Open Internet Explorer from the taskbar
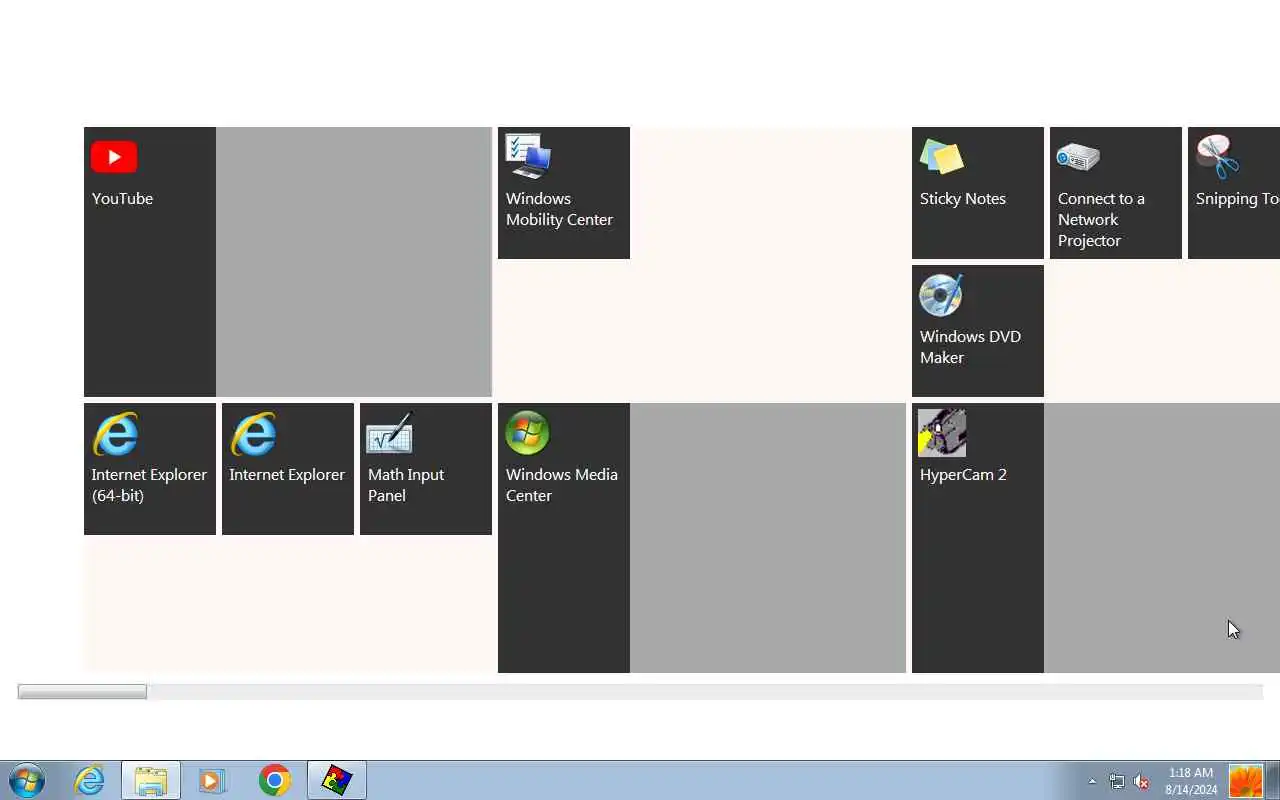The height and width of the screenshot is (800, 1280). tap(89, 780)
